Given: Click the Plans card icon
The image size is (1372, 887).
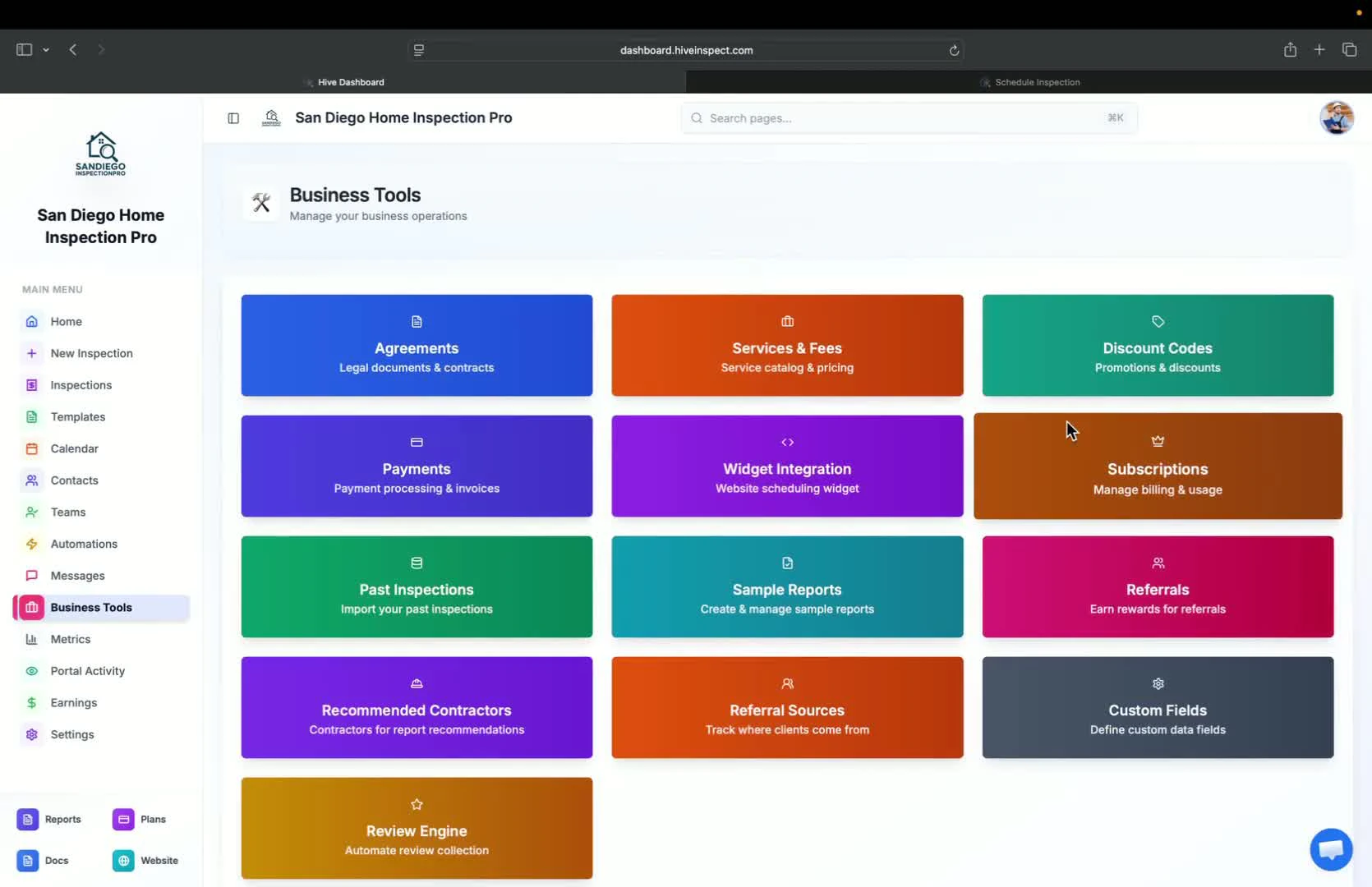Looking at the screenshot, I should click(x=123, y=819).
